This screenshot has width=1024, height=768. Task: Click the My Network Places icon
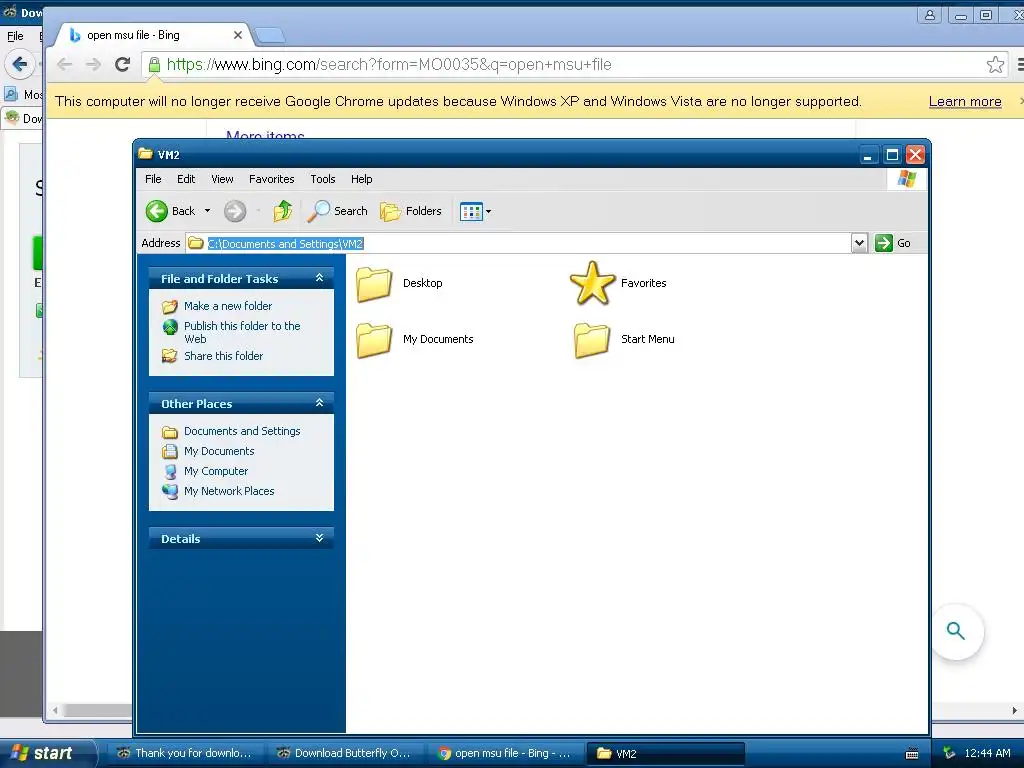[x=170, y=491]
